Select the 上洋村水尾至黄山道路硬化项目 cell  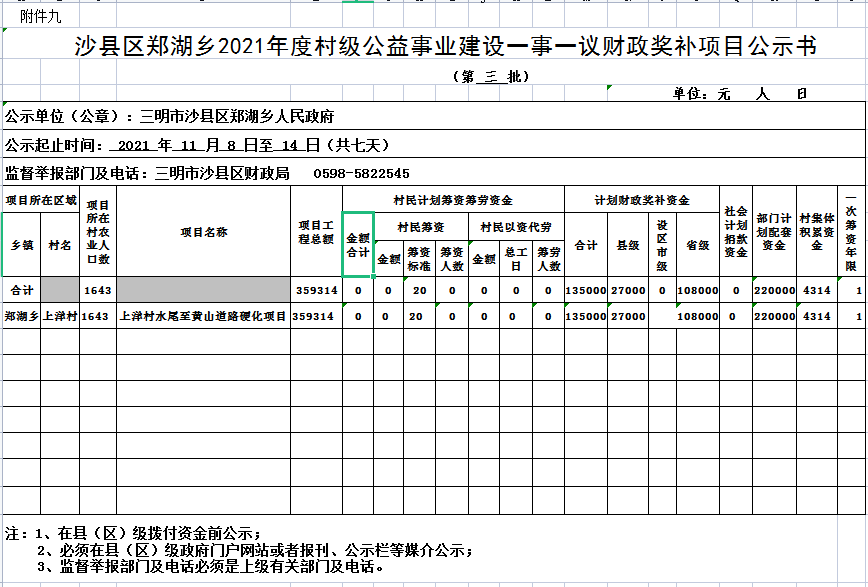tap(203, 316)
